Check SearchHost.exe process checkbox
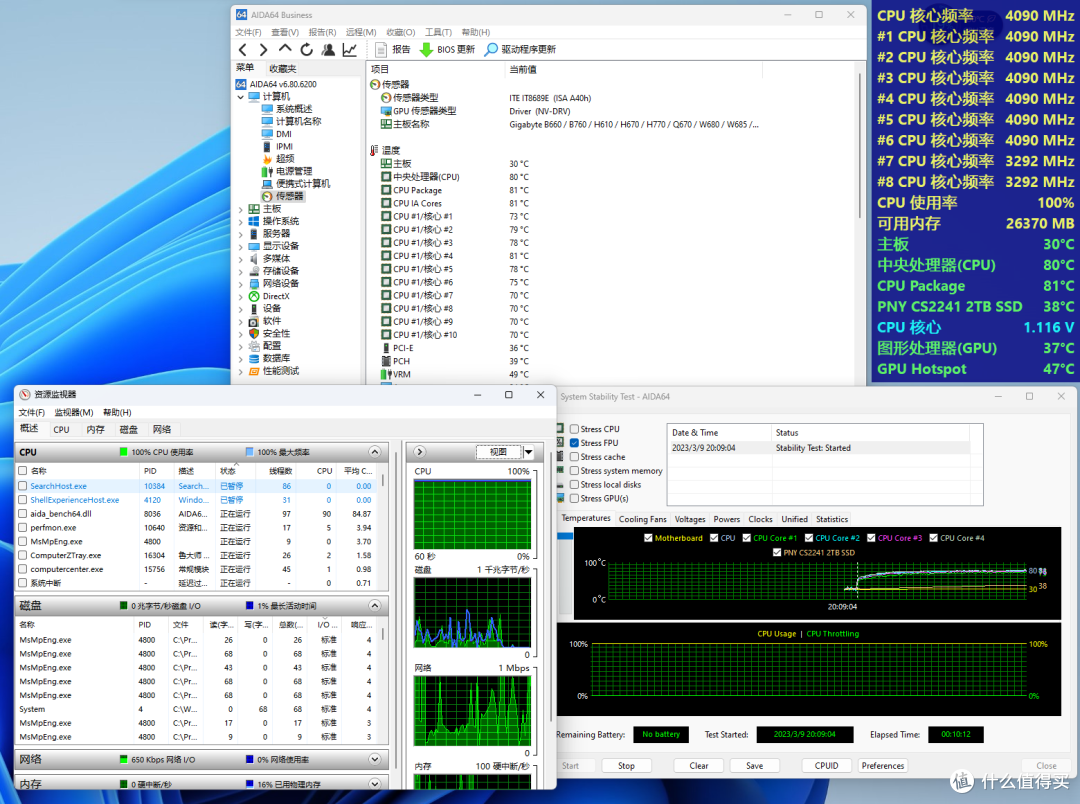 coord(23,486)
